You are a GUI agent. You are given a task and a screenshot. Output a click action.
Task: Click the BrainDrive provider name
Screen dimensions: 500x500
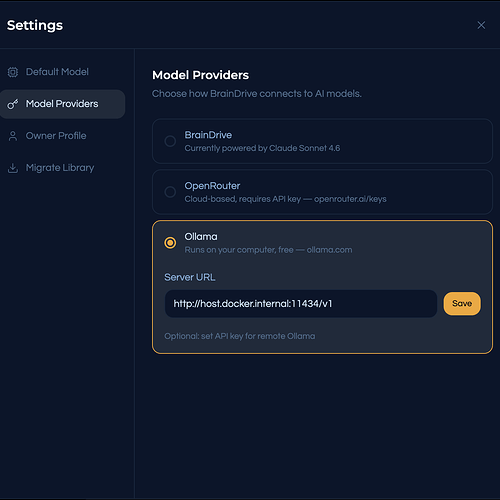(208, 135)
